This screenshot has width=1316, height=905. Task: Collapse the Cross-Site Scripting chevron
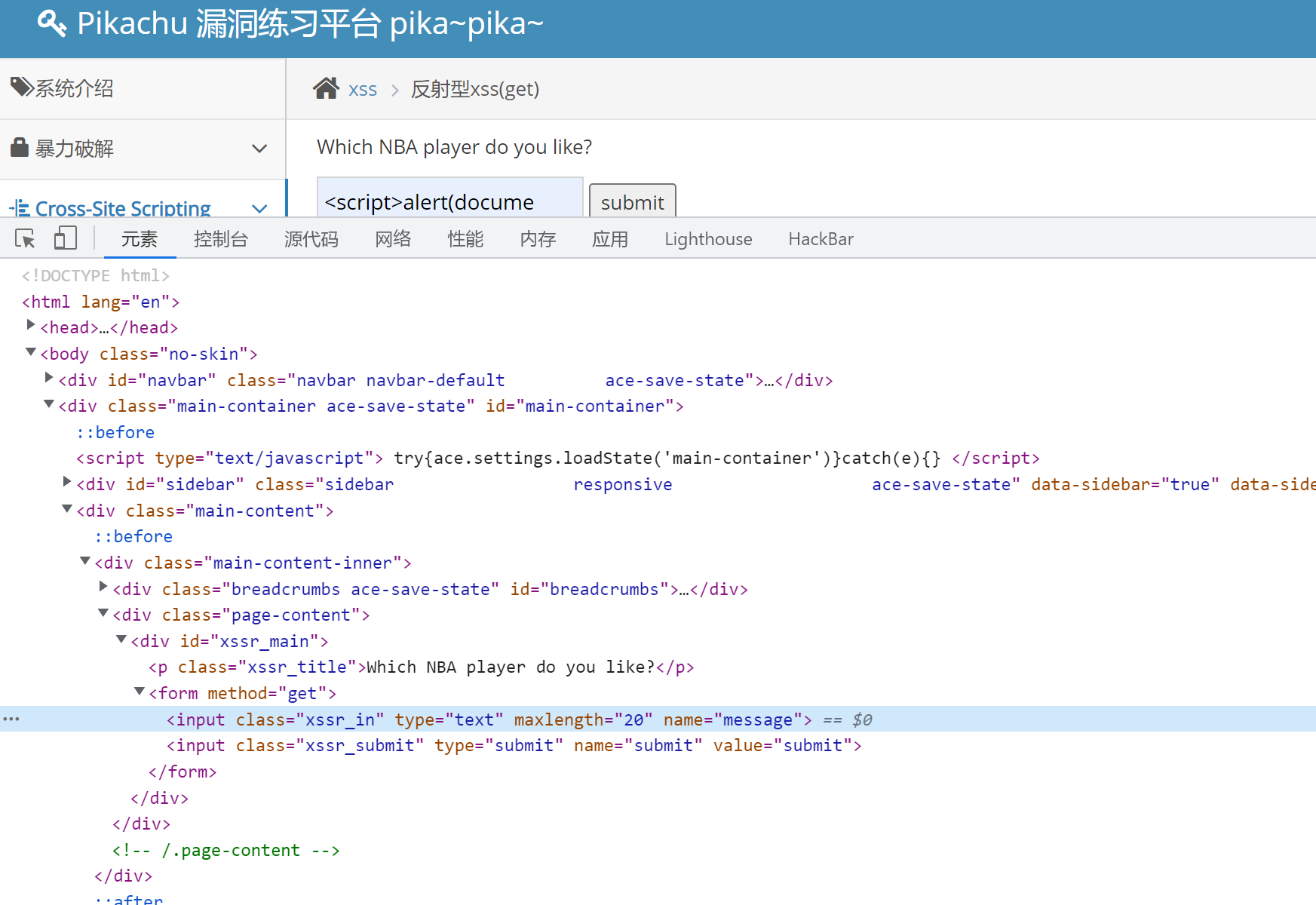259,209
